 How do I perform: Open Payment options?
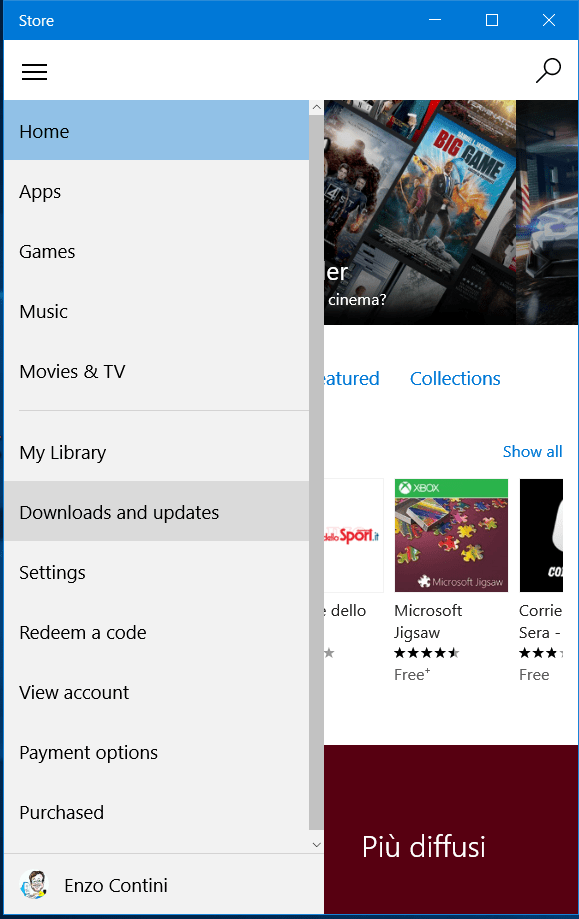click(x=156, y=752)
